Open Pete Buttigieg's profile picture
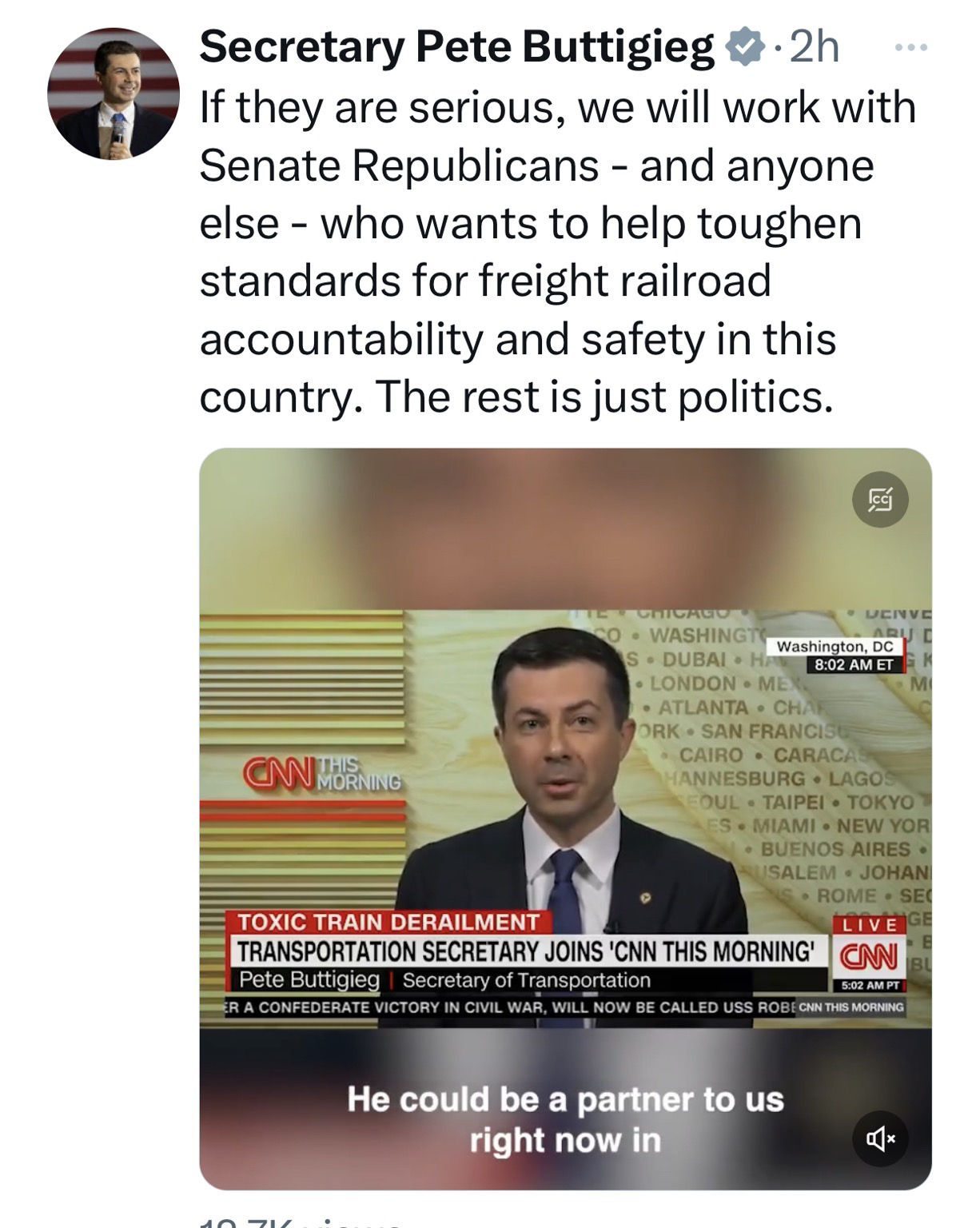980x1228 pixels. tap(114, 94)
